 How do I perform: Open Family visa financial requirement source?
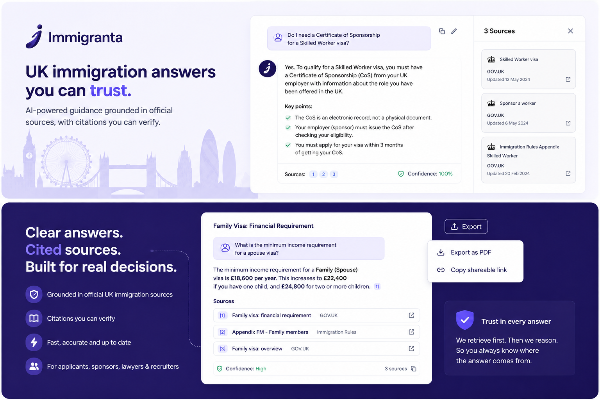pyautogui.click(x=316, y=315)
